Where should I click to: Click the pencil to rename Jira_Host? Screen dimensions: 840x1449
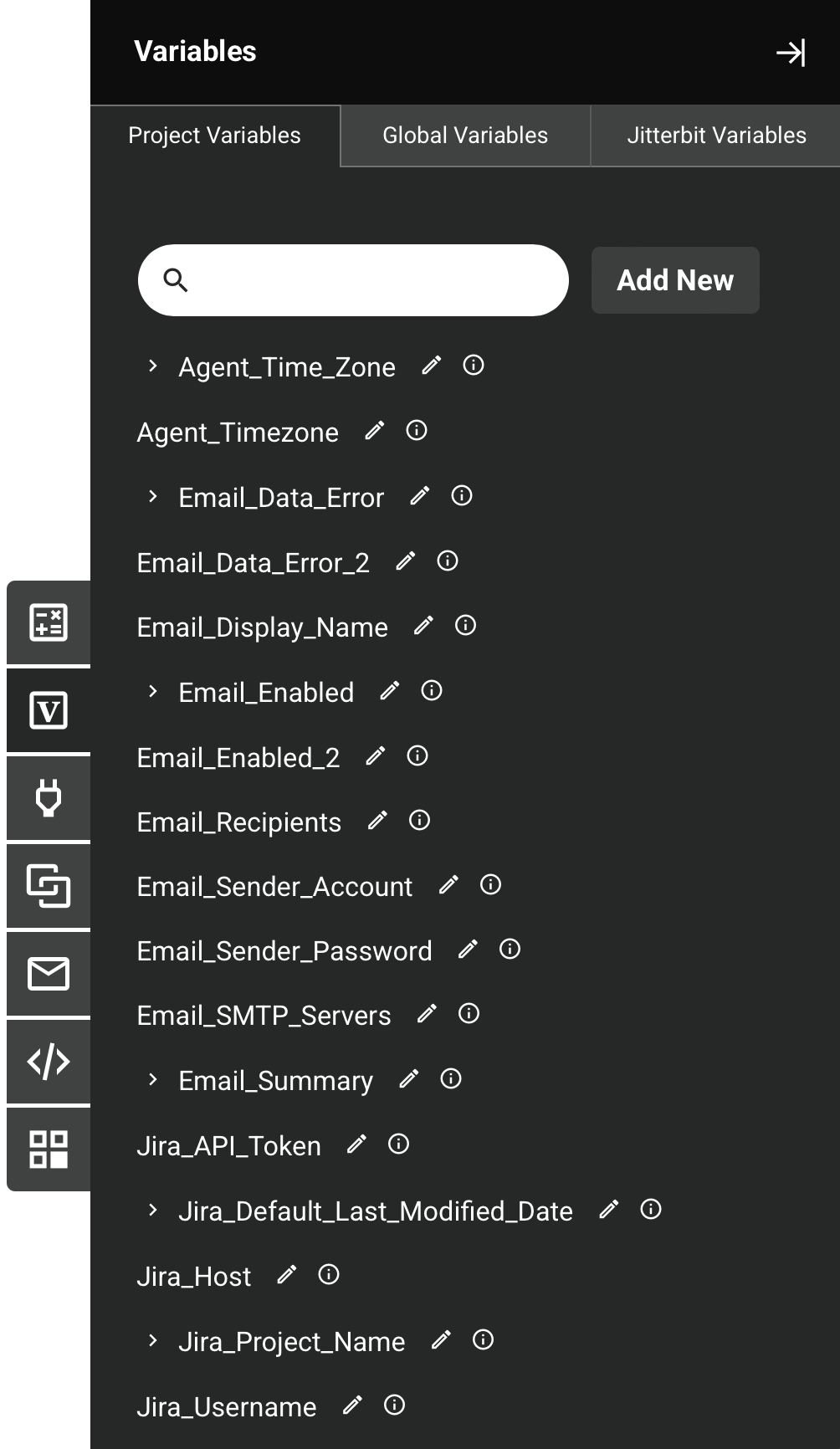(288, 1274)
